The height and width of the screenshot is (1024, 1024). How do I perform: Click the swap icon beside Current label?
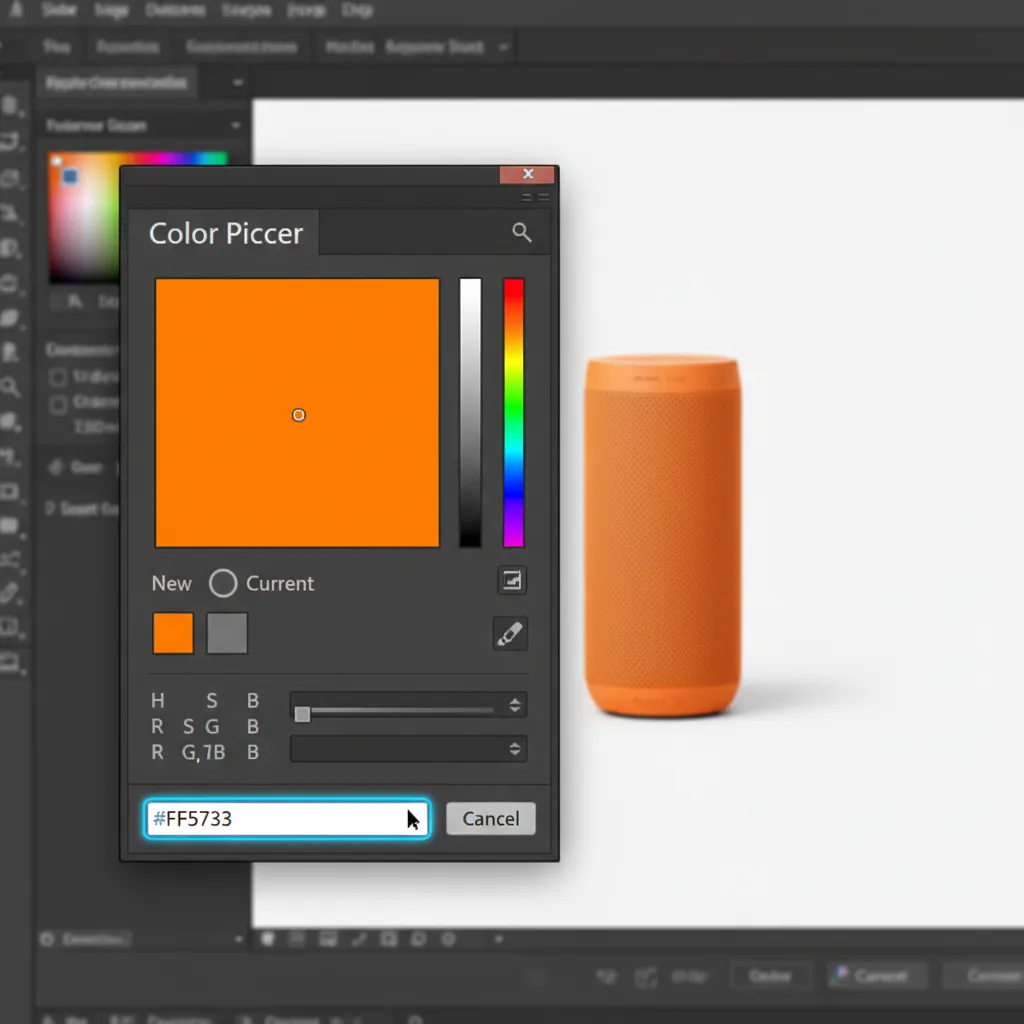point(512,580)
